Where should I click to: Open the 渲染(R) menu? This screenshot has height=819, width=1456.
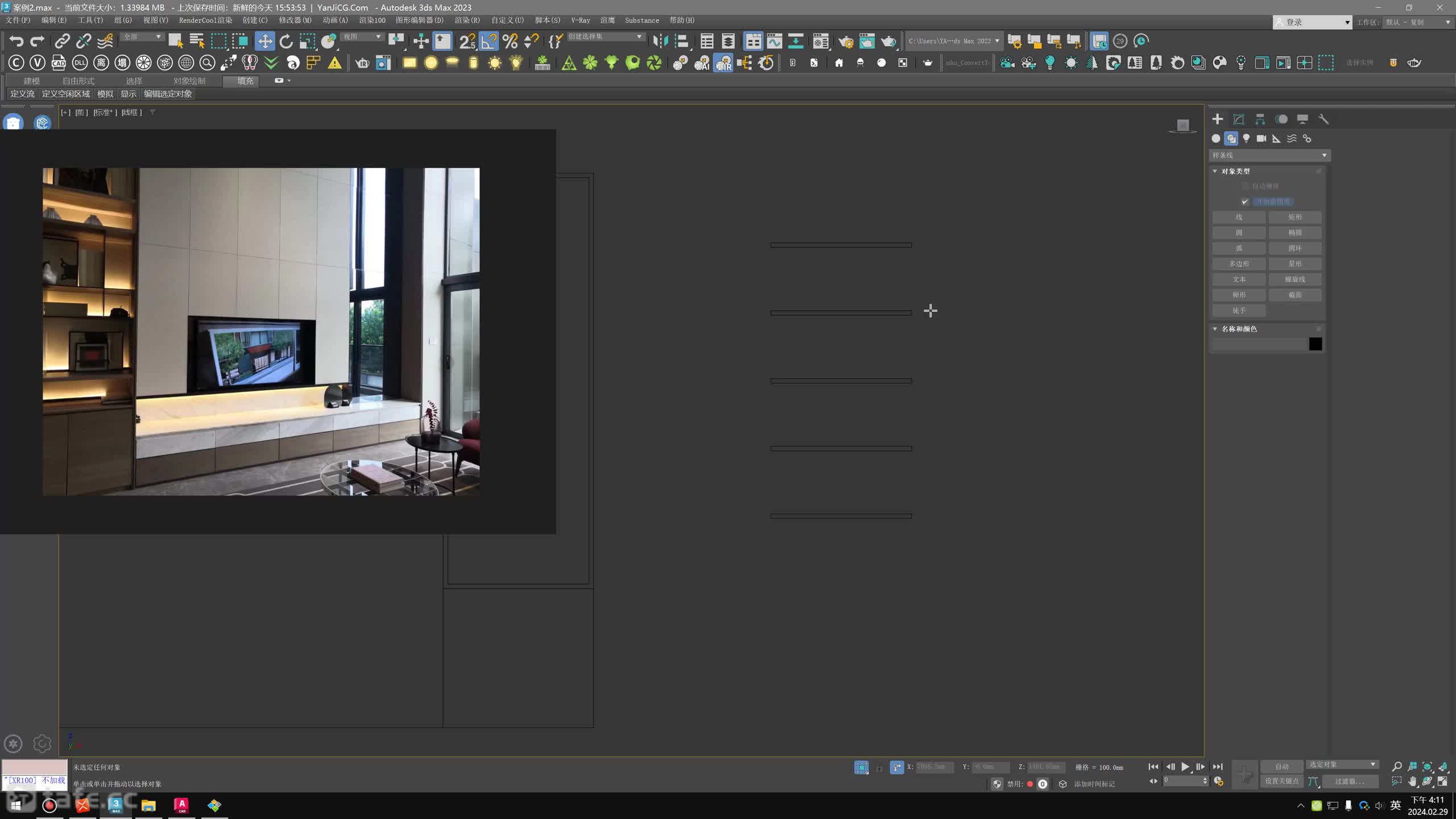(x=467, y=20)
